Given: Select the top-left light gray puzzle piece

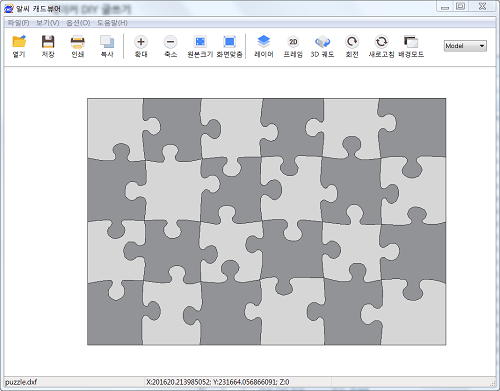Looking at the screenshot, I should pos(115,127).
